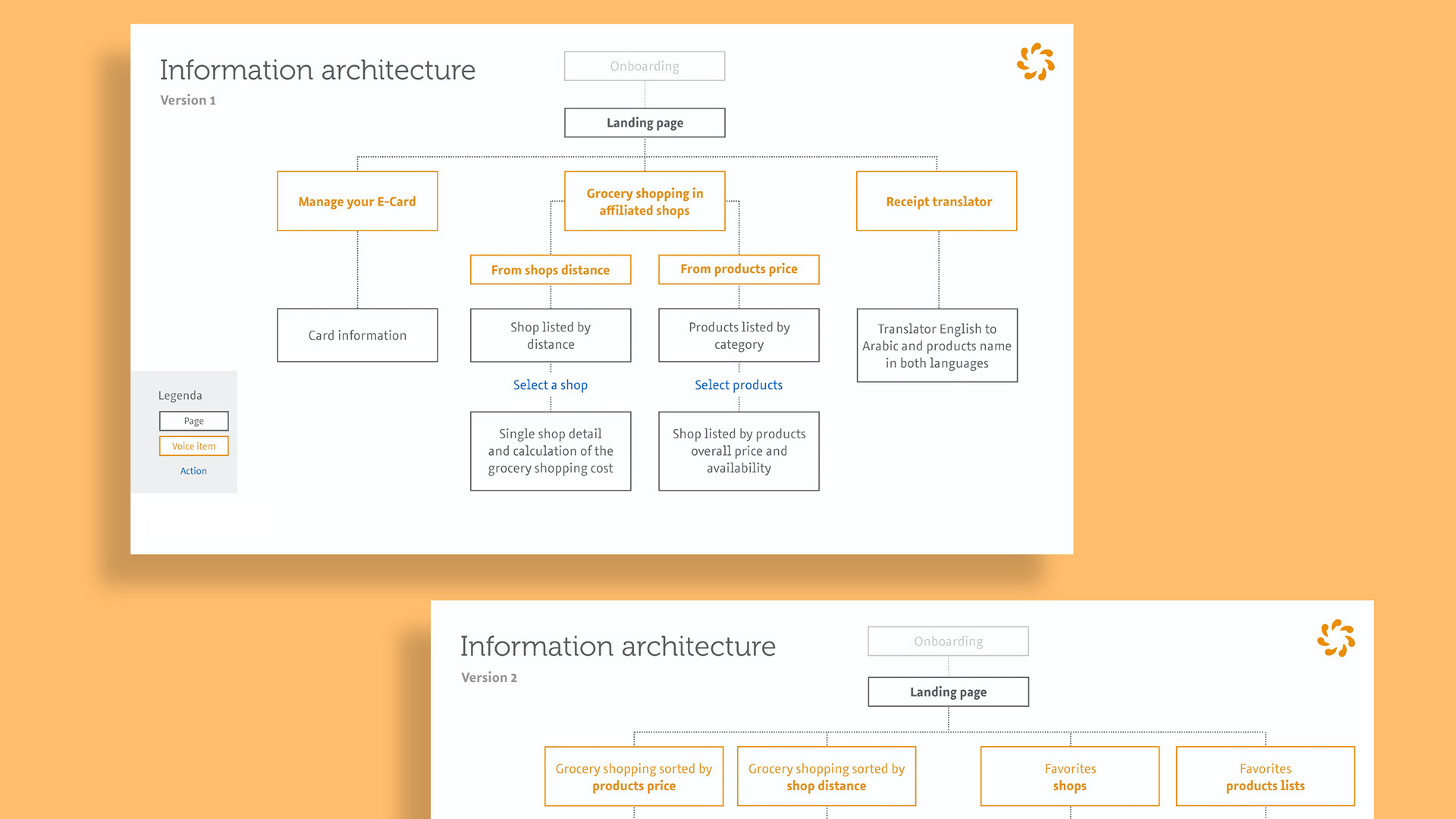Click the Landing page box in Version 1

coord(645,123)
